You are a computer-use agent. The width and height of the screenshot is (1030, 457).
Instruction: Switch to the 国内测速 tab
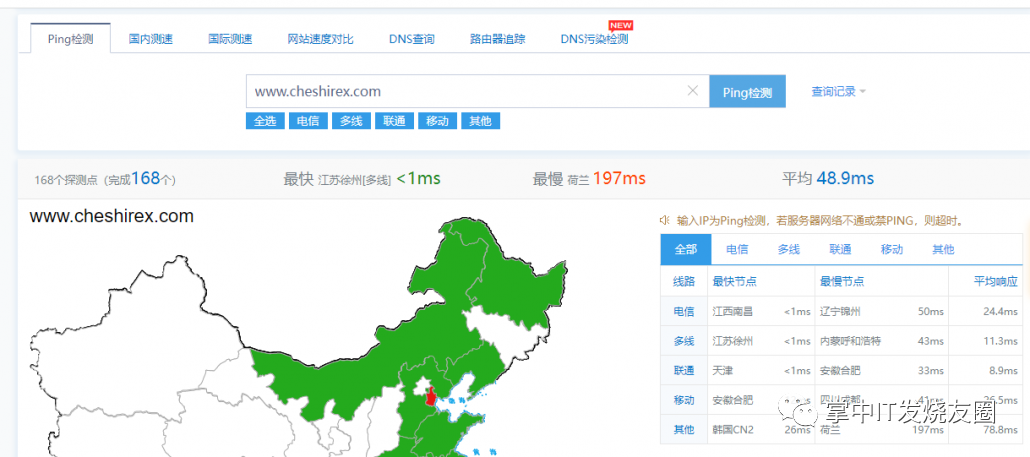pos(151,39)
